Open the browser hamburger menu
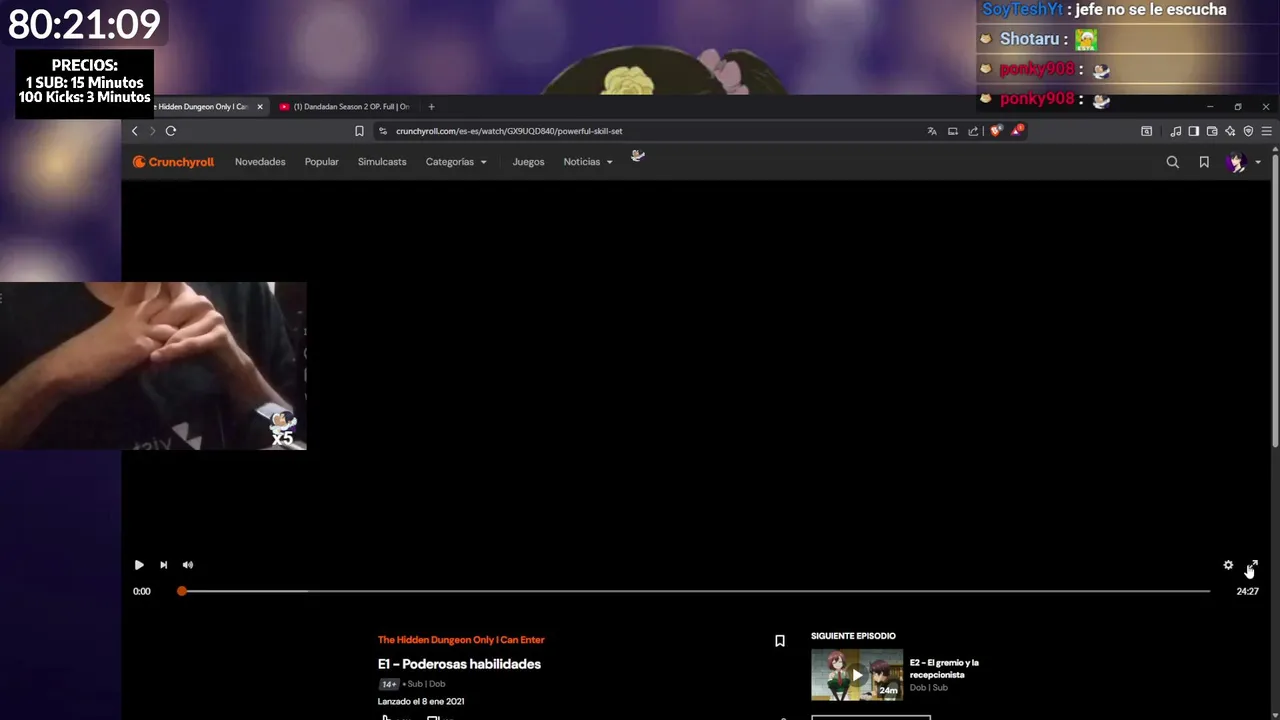1280x720 pixels. [1266, 131]
